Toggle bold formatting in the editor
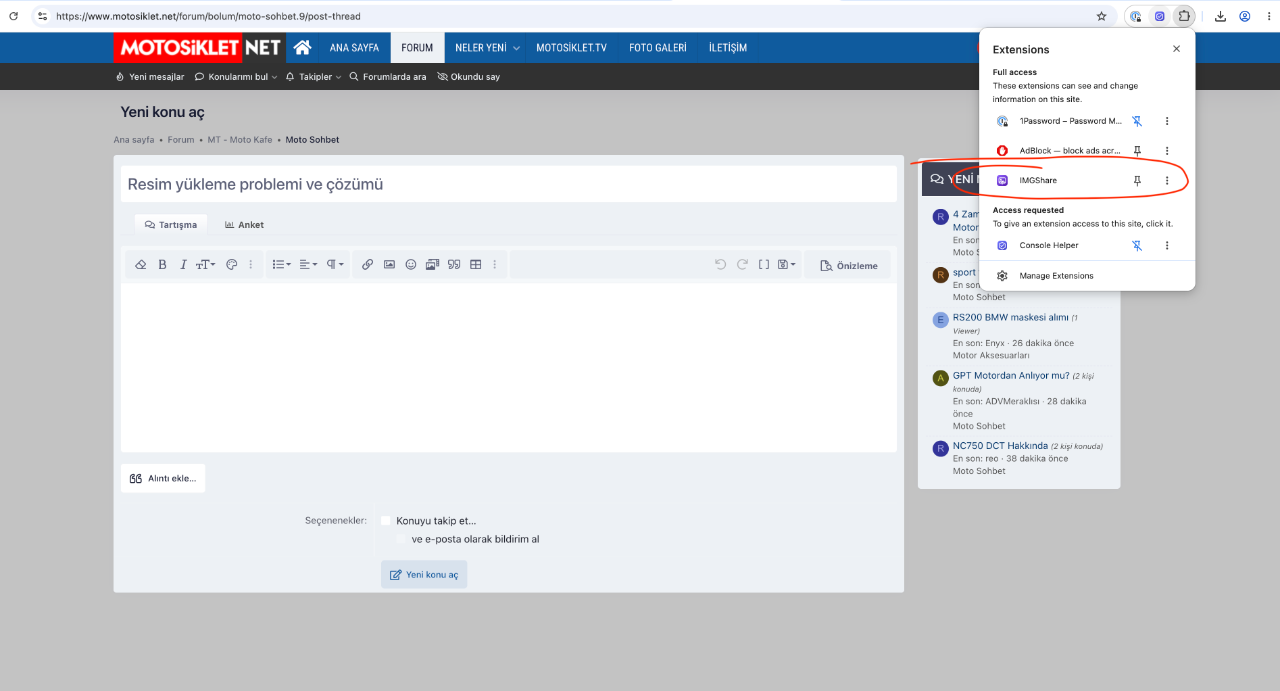 [x=163, y=265]
